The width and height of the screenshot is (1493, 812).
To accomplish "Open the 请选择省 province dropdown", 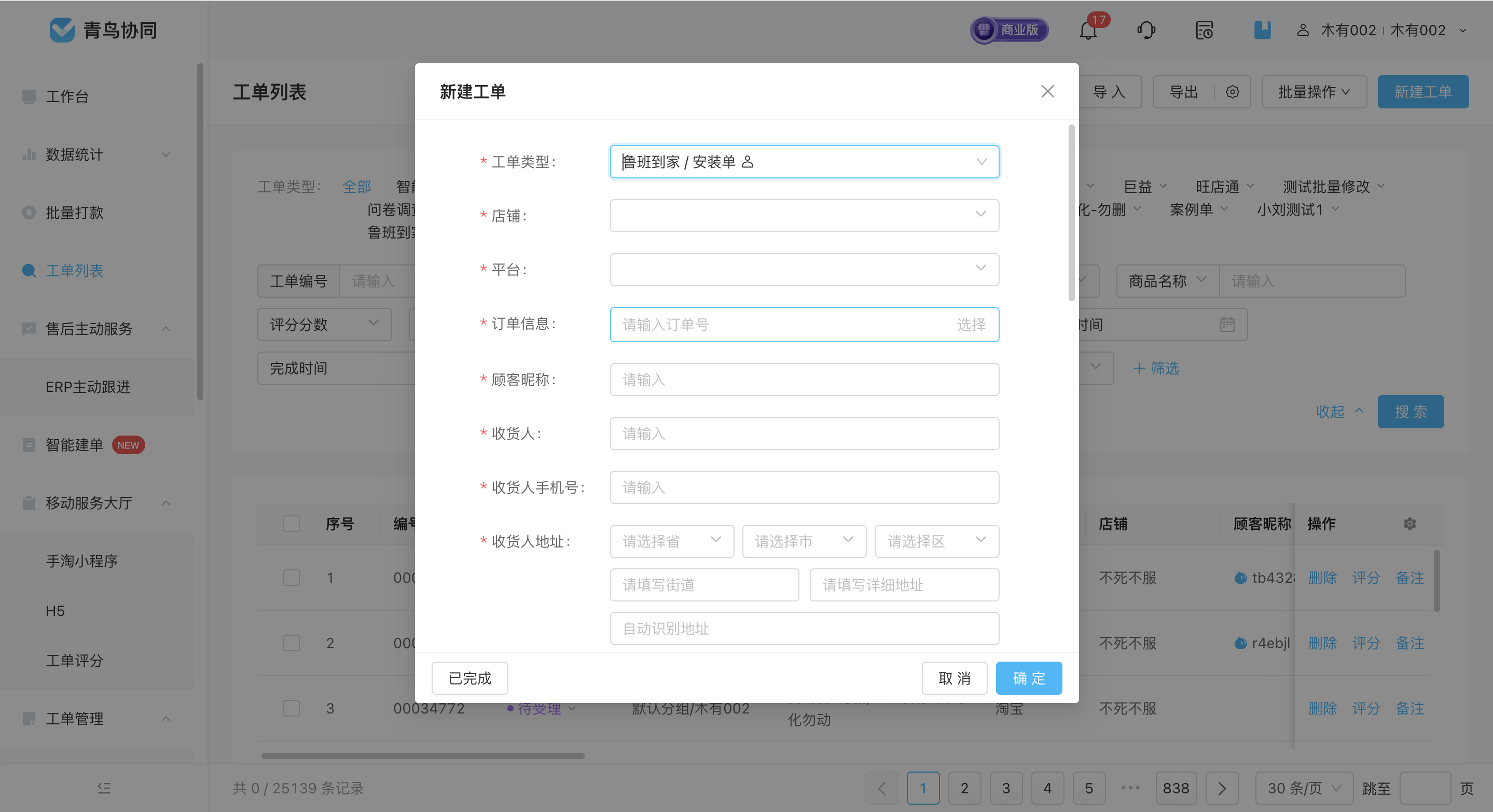I will pos(672,541).
